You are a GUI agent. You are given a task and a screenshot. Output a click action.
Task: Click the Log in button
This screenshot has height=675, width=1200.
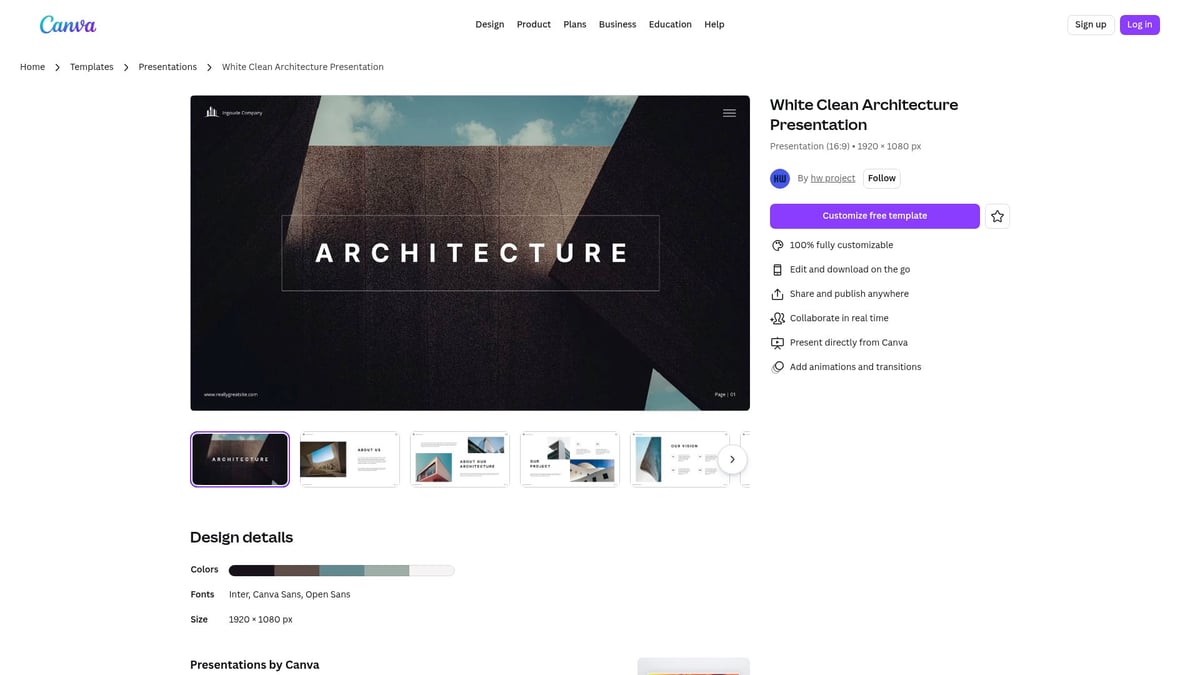1139,24
